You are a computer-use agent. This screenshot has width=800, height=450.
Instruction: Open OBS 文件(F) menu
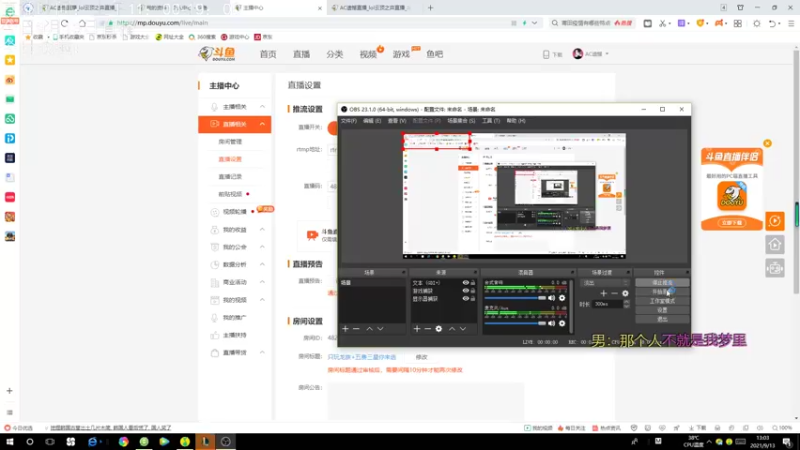pyautogui.click(x=348, y=121)
